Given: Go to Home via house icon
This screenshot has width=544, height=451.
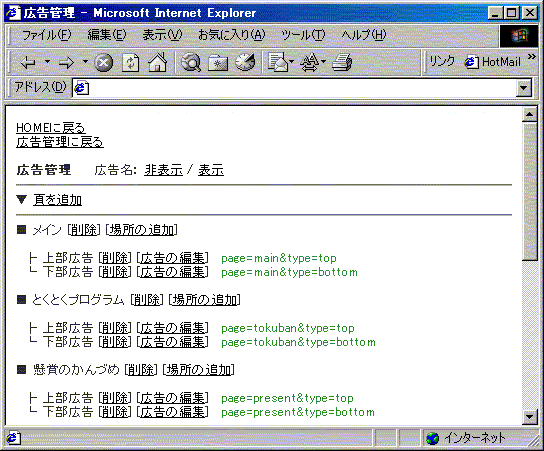Looking at the screenshot, I should coord(158,62).
